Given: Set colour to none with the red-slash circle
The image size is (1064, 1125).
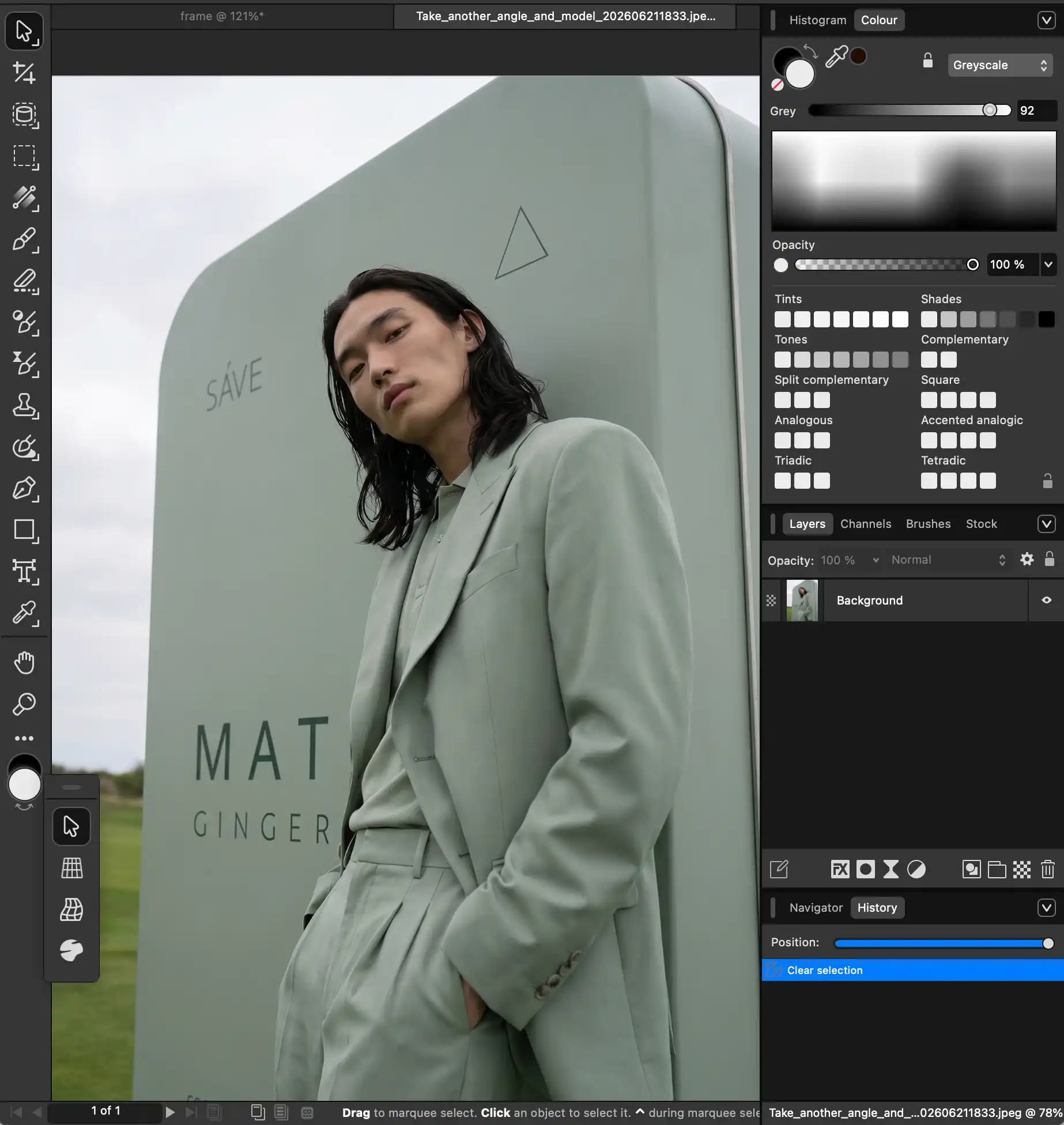Looking at the screenshot, I should [x=778, y=85].
